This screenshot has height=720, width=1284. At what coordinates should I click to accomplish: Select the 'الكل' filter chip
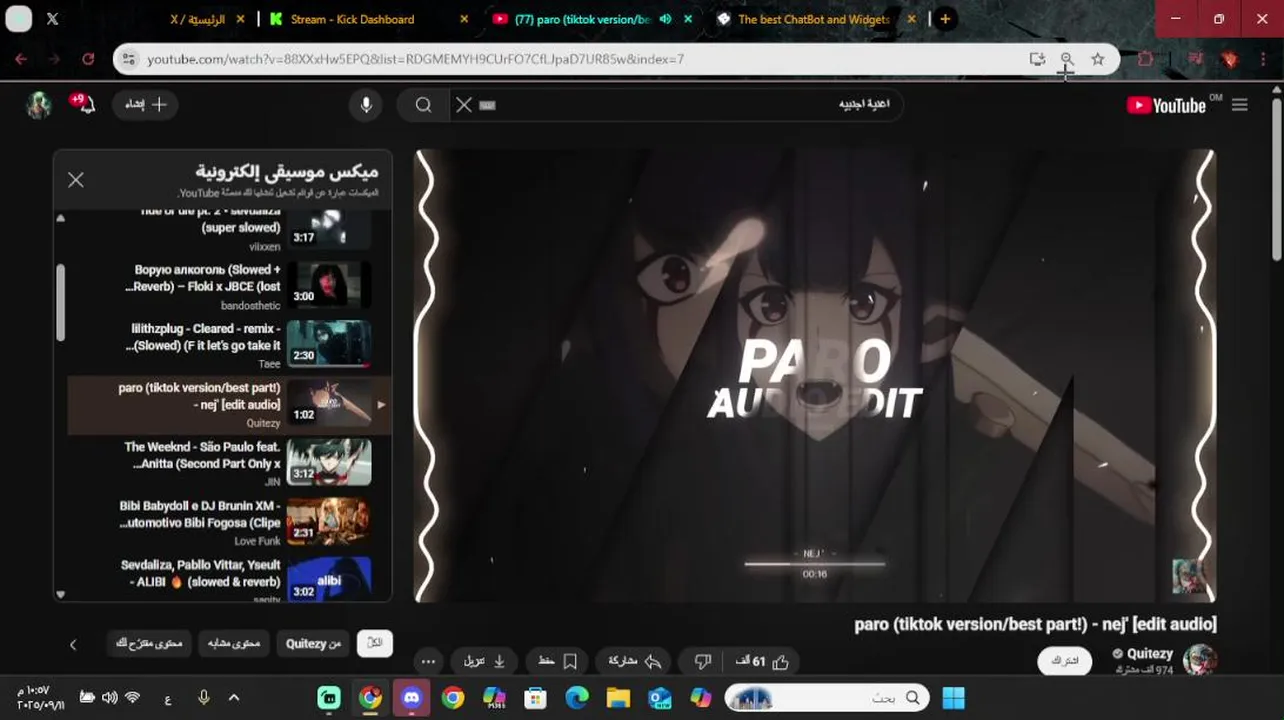[375, 643]
